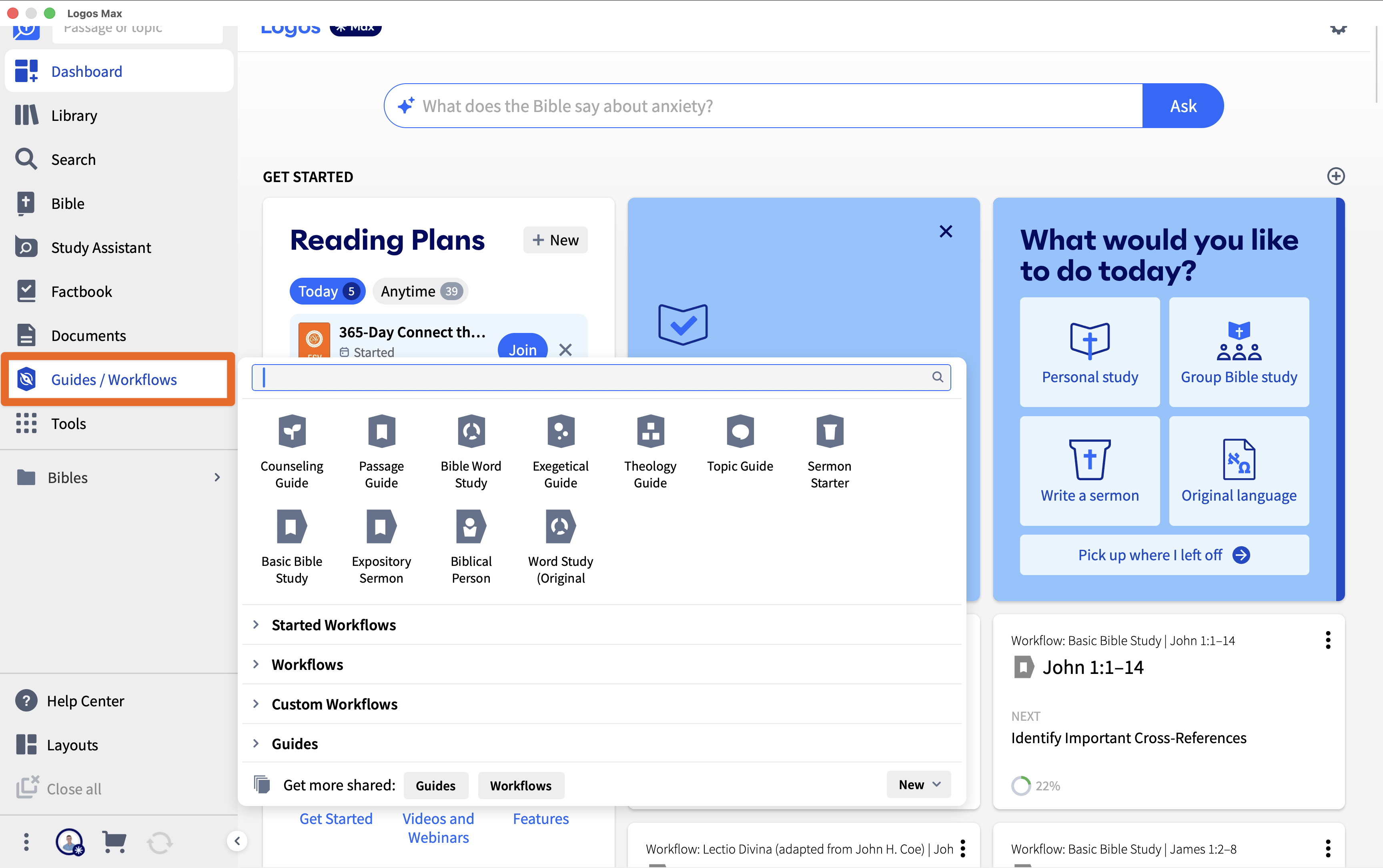Expand the Workflows section
1383x868 pixels.
(601, 664)
